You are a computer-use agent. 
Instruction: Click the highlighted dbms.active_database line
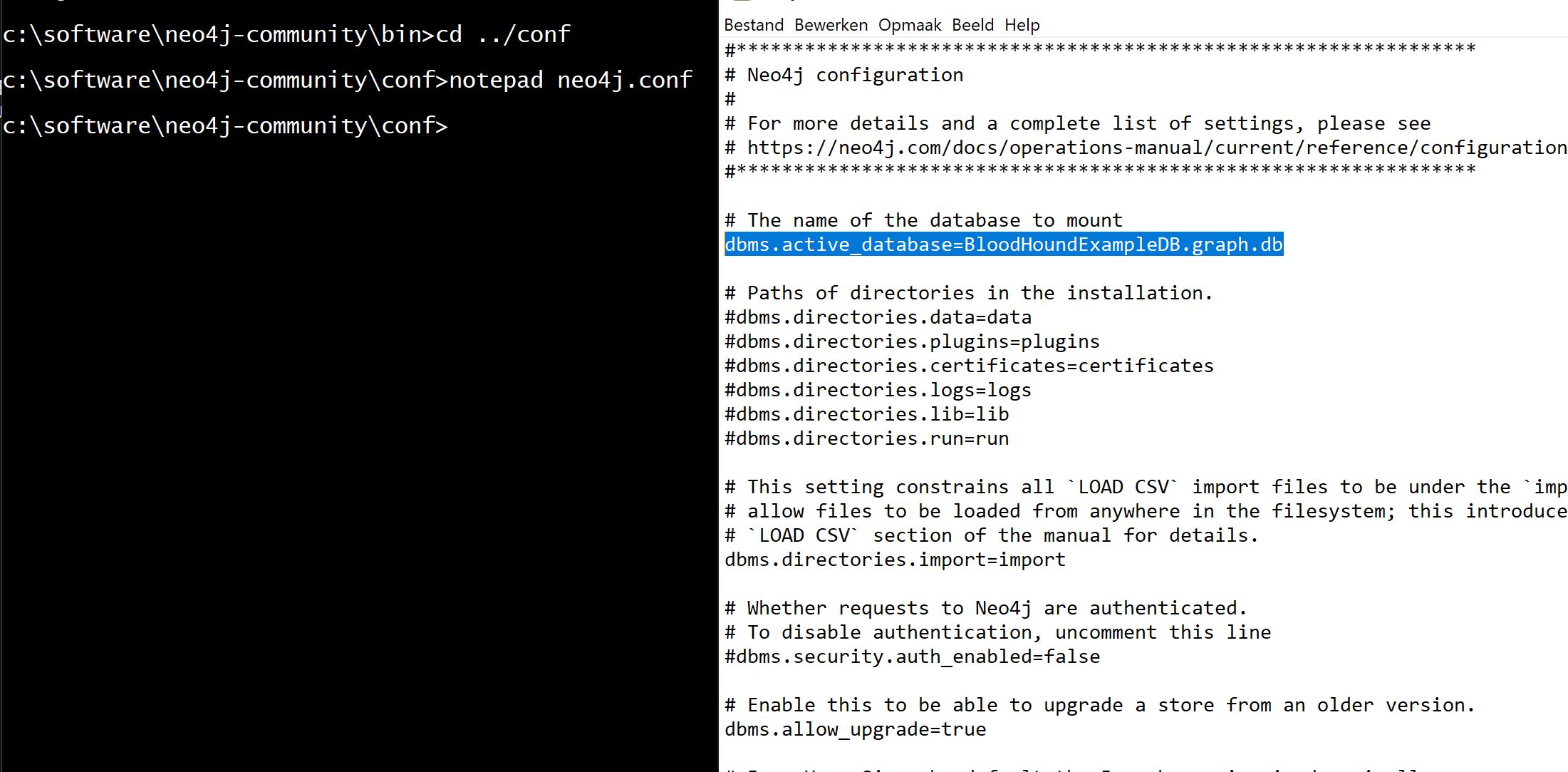(x=1004, y=245)
